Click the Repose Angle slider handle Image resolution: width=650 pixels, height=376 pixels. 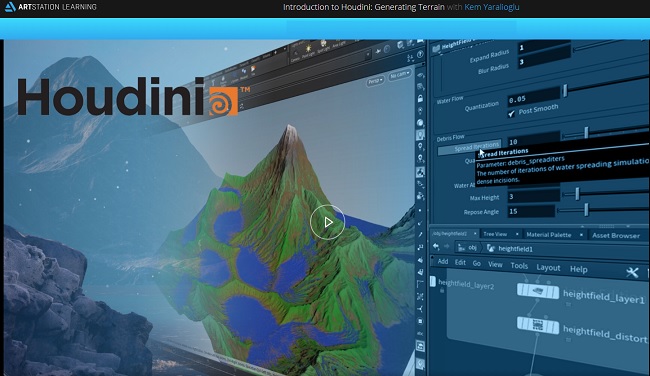586,209
